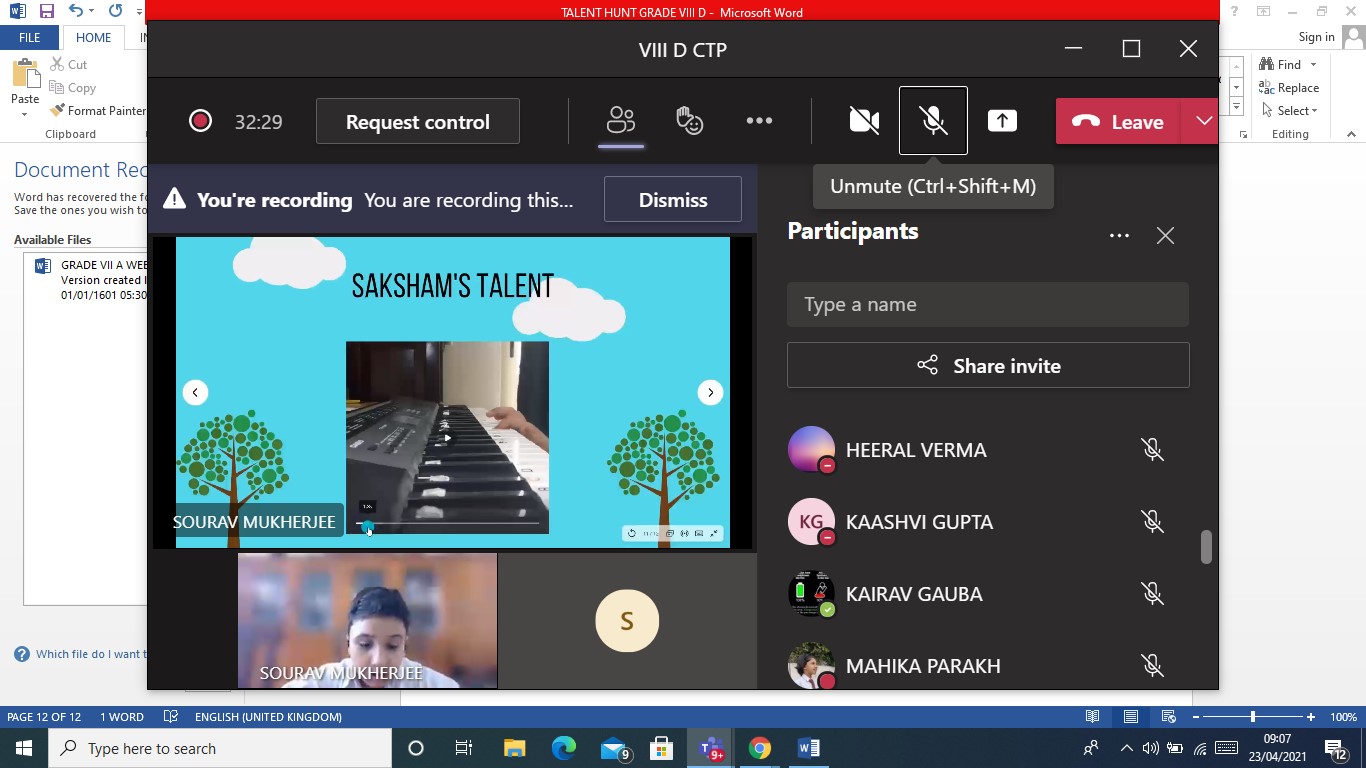This screenshot has height=768, width=1366.
Task: Click the zoom out minus button in Word
Action: coord(1195,717)
